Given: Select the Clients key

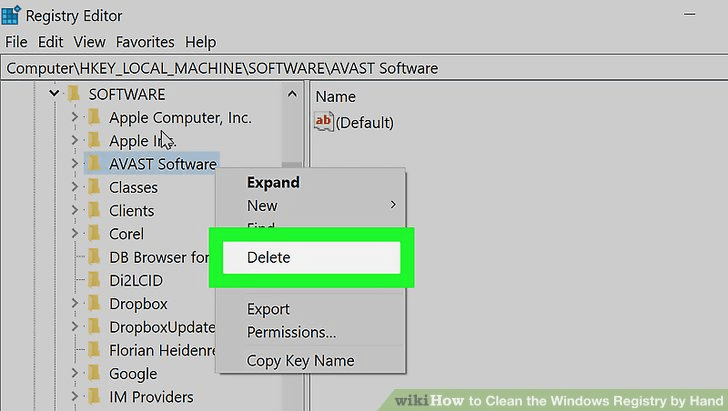Looking at the screenshot, I should click(x=131, y=211).
